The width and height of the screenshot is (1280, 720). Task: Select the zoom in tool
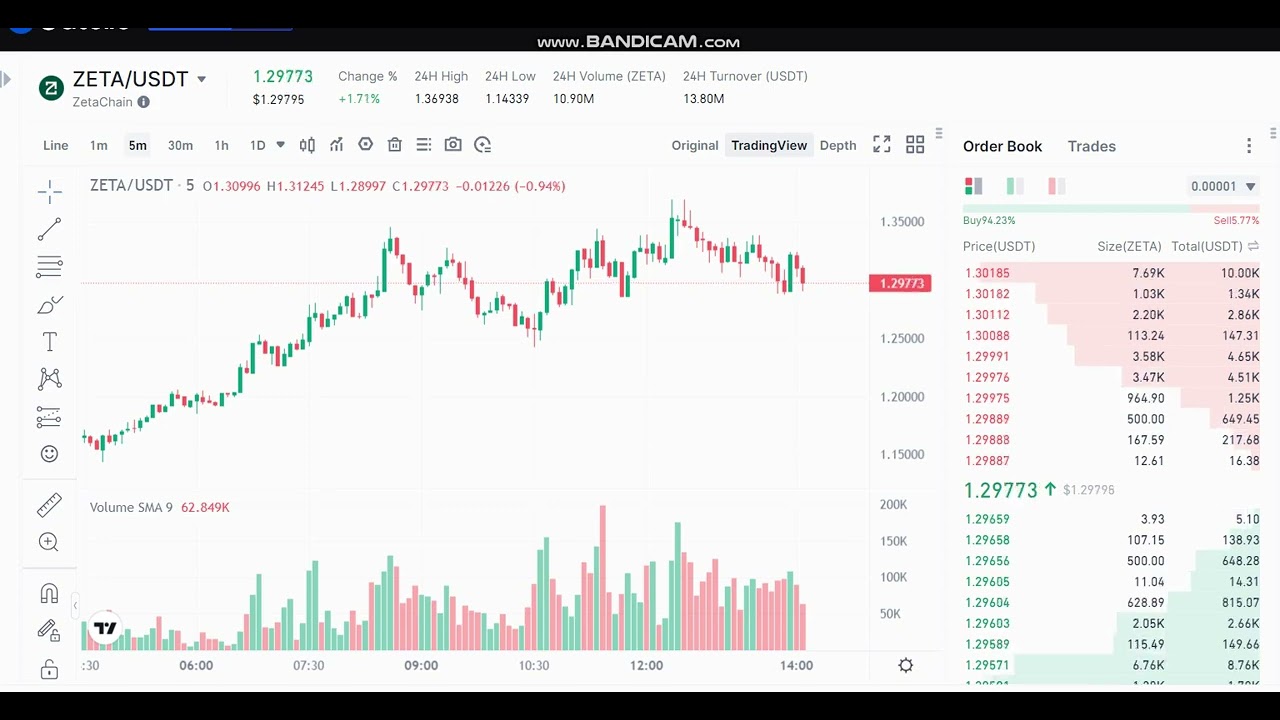click(x=49, y=542)
